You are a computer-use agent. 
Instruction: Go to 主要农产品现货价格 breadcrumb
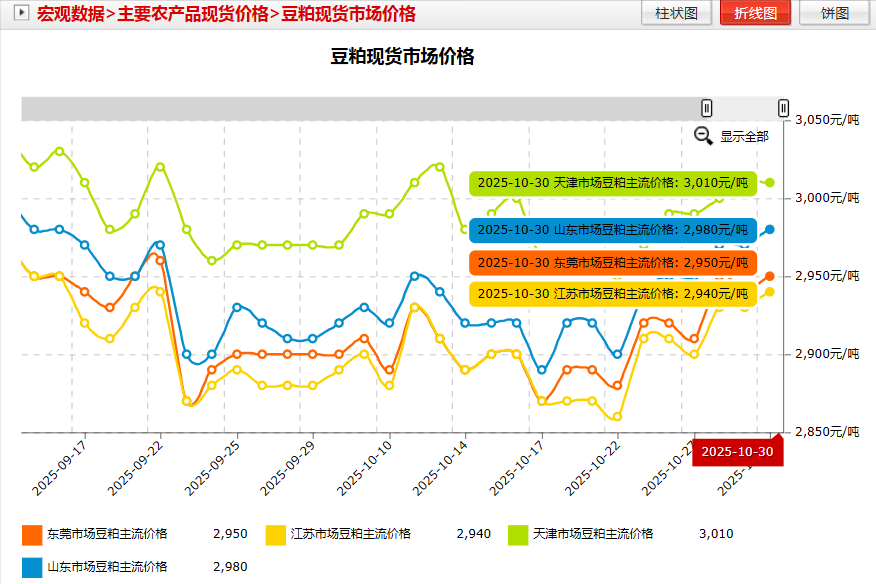coord(193,14)
